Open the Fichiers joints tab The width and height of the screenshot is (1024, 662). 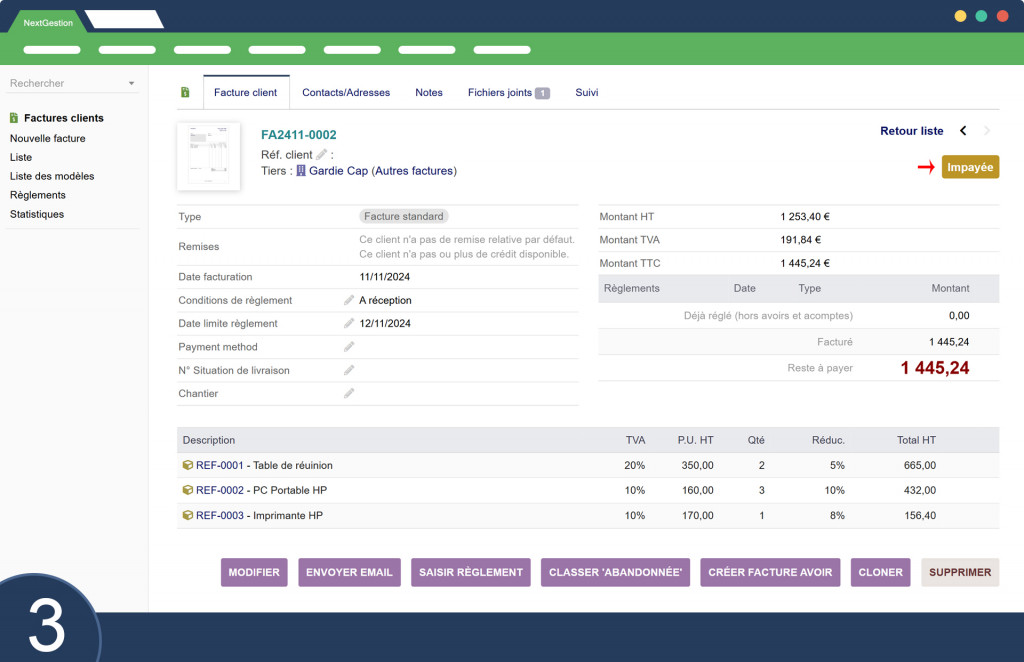pyautogui.click(x=508, y=92)
